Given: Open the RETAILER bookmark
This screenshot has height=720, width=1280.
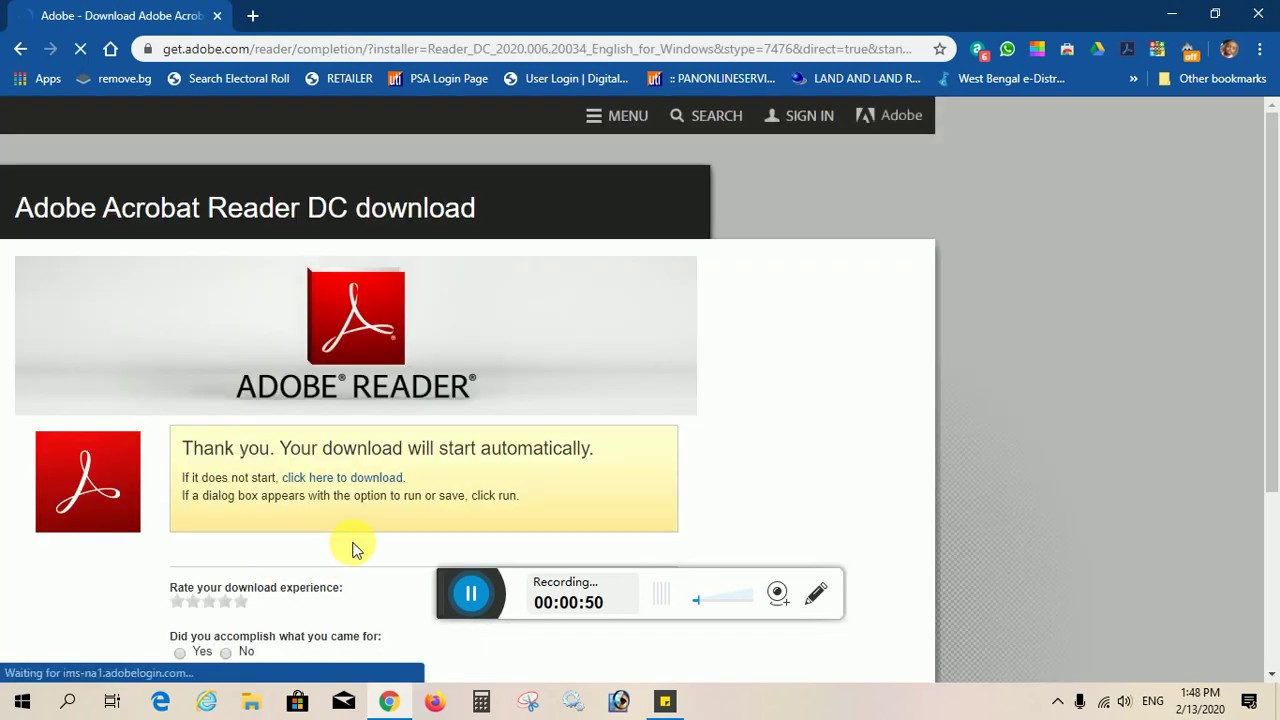Looking at the screenshot, I should 339,79.
